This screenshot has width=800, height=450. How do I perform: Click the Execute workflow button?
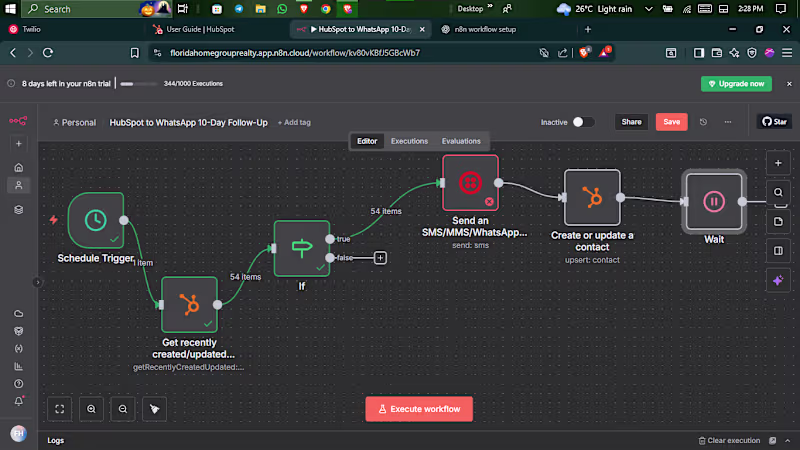tap(419, 409)
